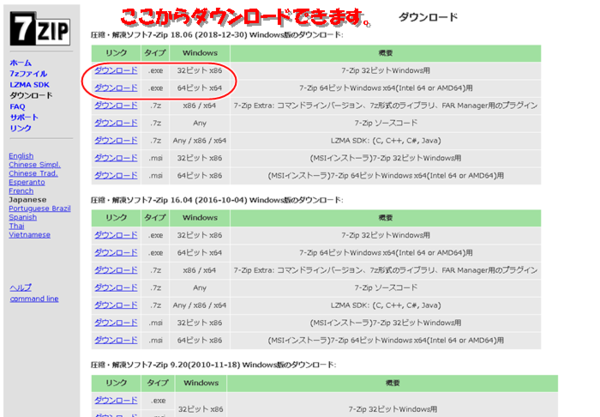Viewport: 600px width, 417px height.
Task: Switch language to Portuguese Brazil
Action: pyautogui.click(x=40, y=209)
